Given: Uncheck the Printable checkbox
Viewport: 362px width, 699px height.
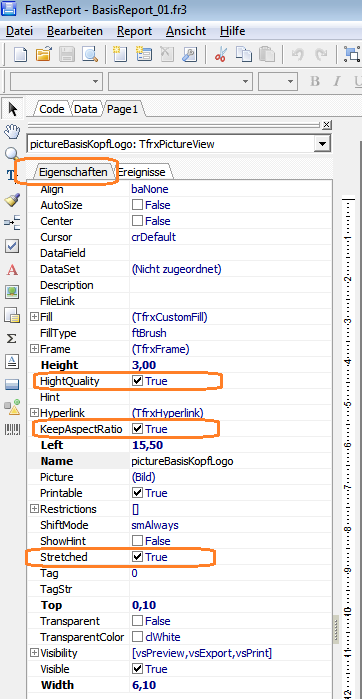Looking at the screenshot, I should (137, 493).
